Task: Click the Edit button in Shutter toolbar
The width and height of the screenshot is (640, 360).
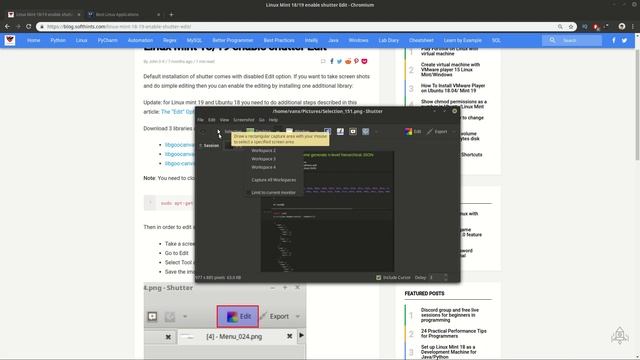Action: [x=413, y=131]
